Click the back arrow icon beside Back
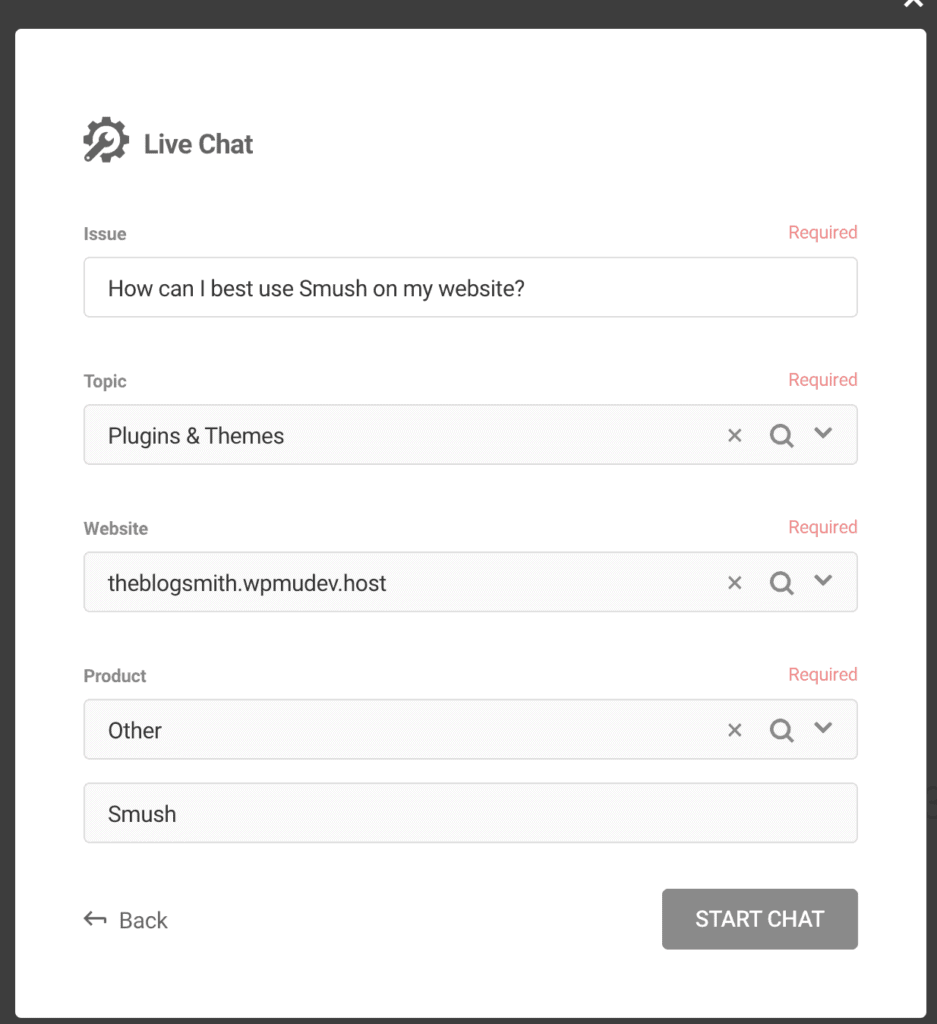 click(x=95, y=919)
